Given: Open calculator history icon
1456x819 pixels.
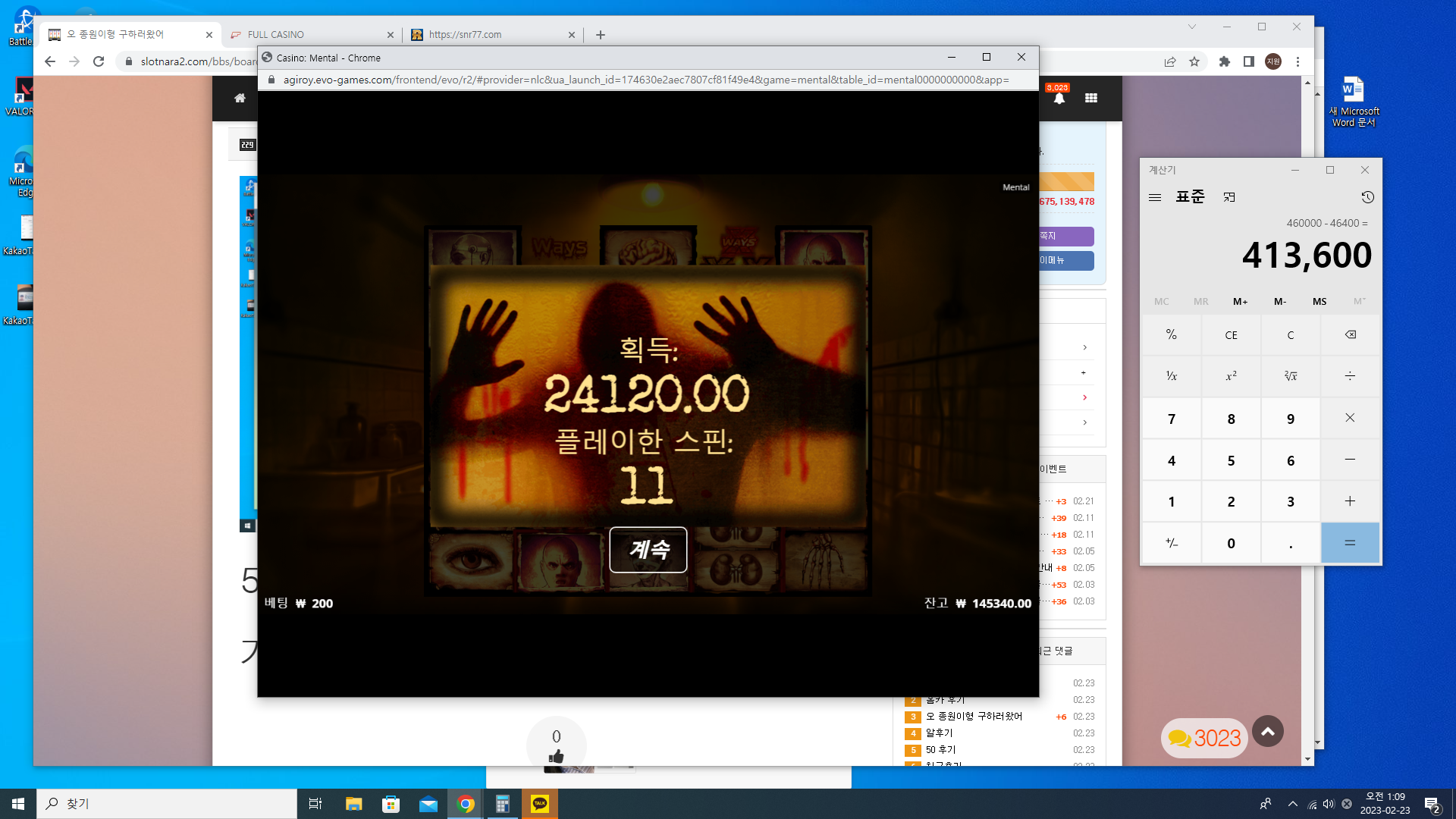Looking at the screenshot, I should tap(1367, 197).
